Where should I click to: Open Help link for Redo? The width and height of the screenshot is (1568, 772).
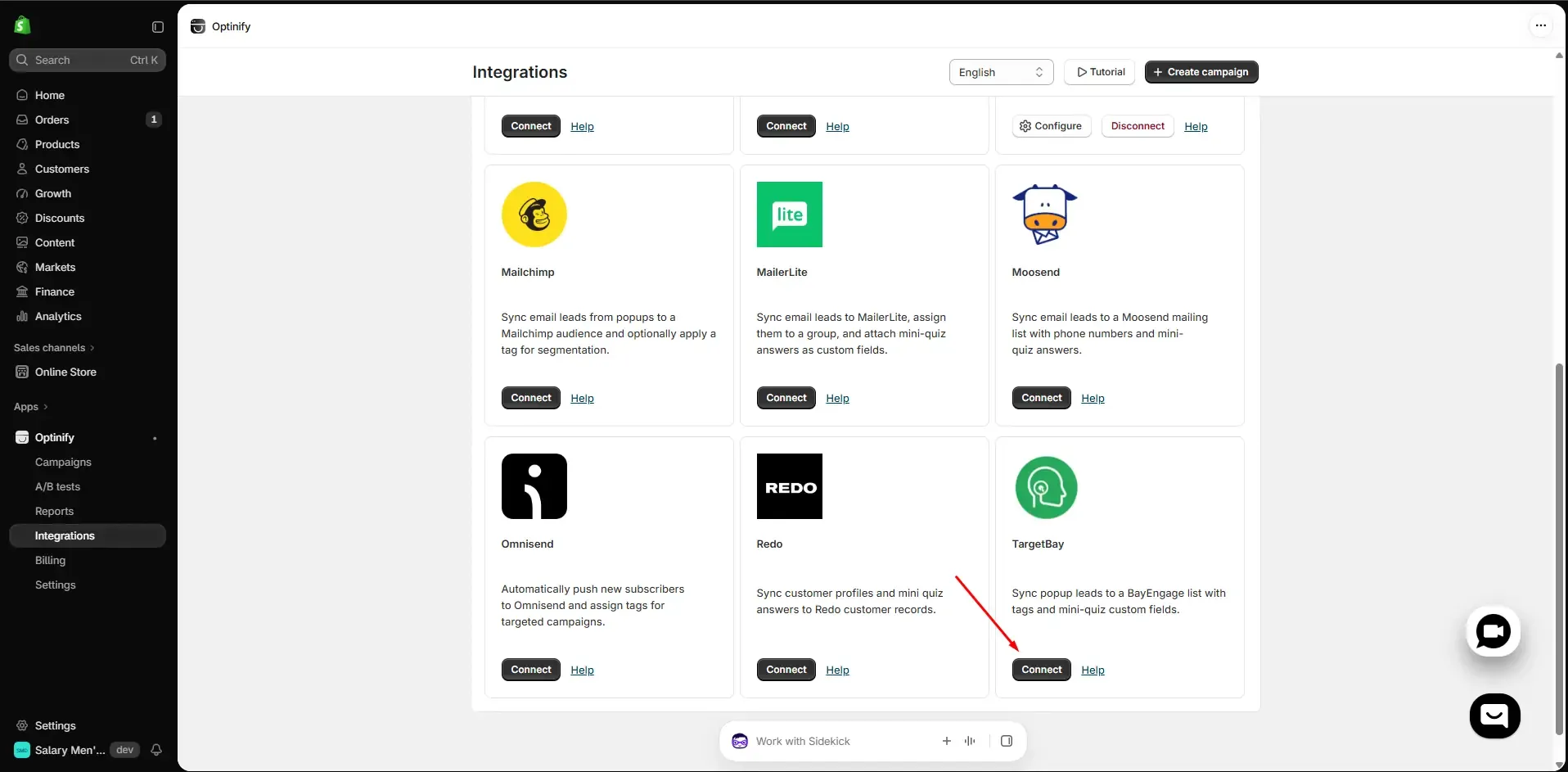(837, 670)
